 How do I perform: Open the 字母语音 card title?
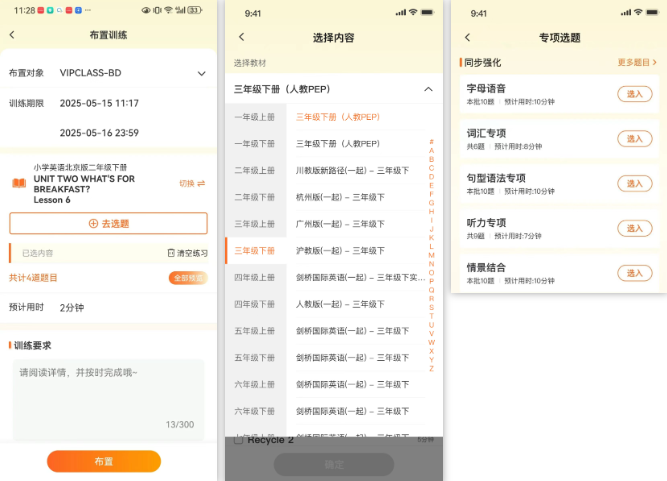tap(486, 88)
